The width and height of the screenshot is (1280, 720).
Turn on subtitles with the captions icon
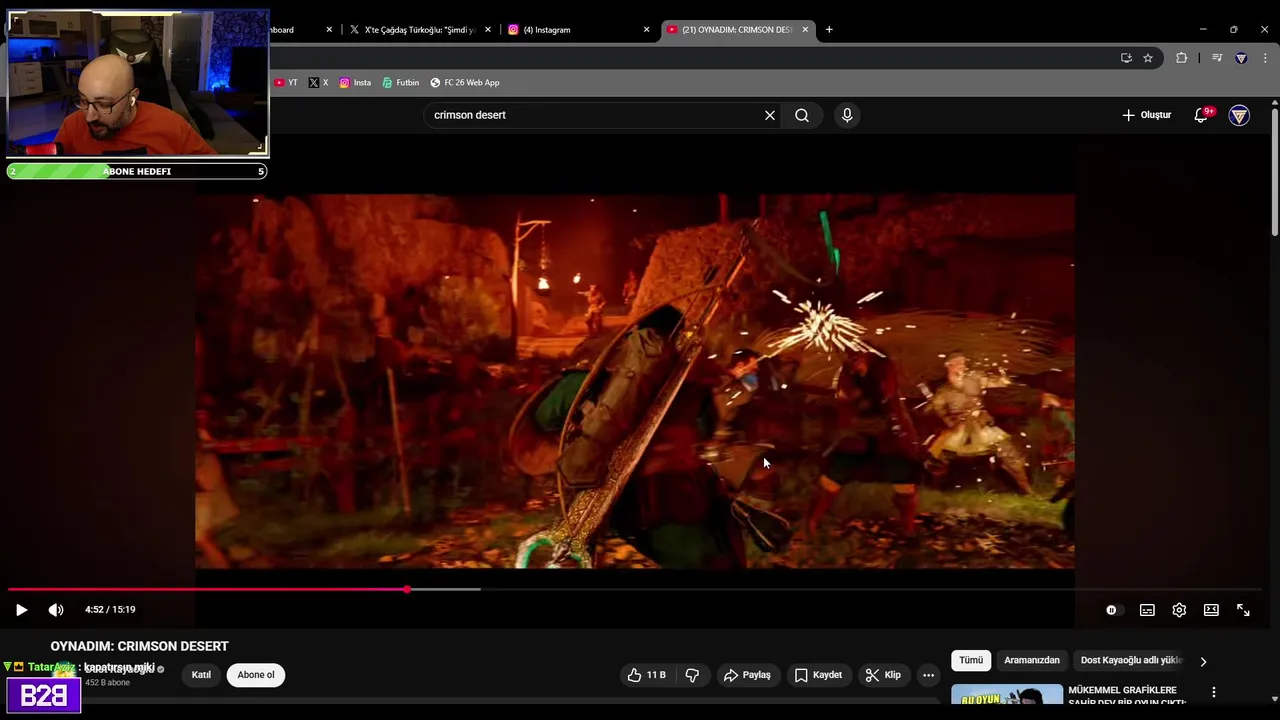tap(1147, 610)
